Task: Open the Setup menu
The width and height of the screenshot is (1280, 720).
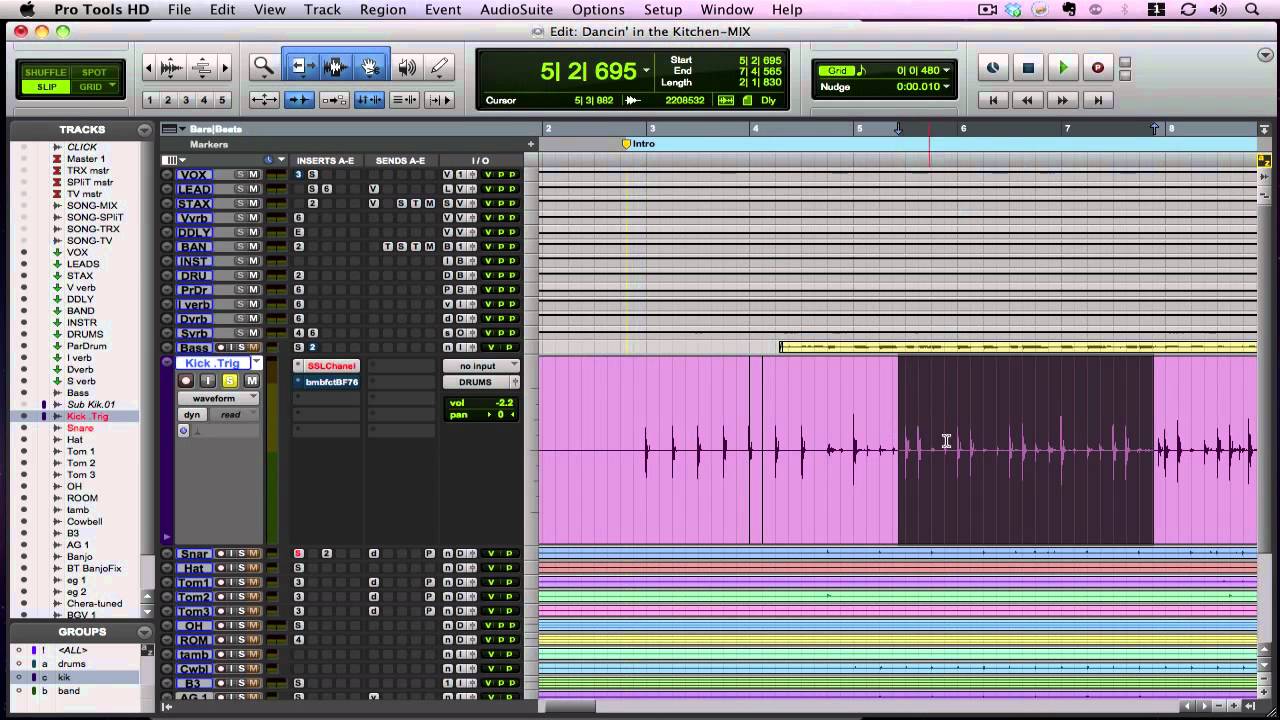Action: (x=662, y=9)
